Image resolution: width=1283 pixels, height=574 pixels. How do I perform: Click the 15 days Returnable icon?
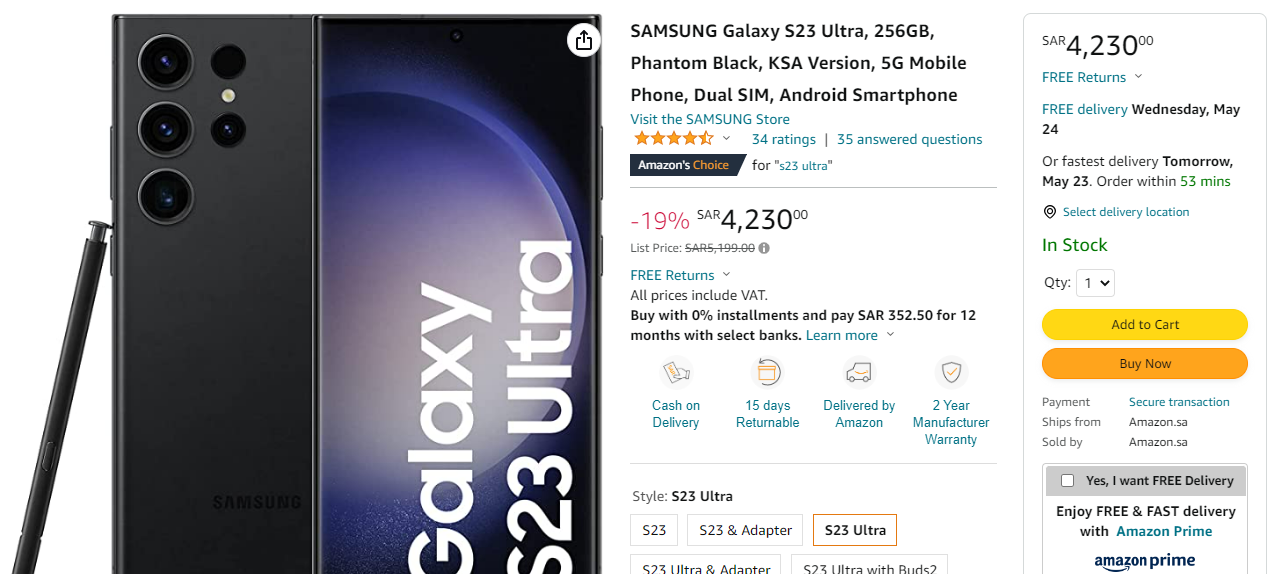(767, 373)
